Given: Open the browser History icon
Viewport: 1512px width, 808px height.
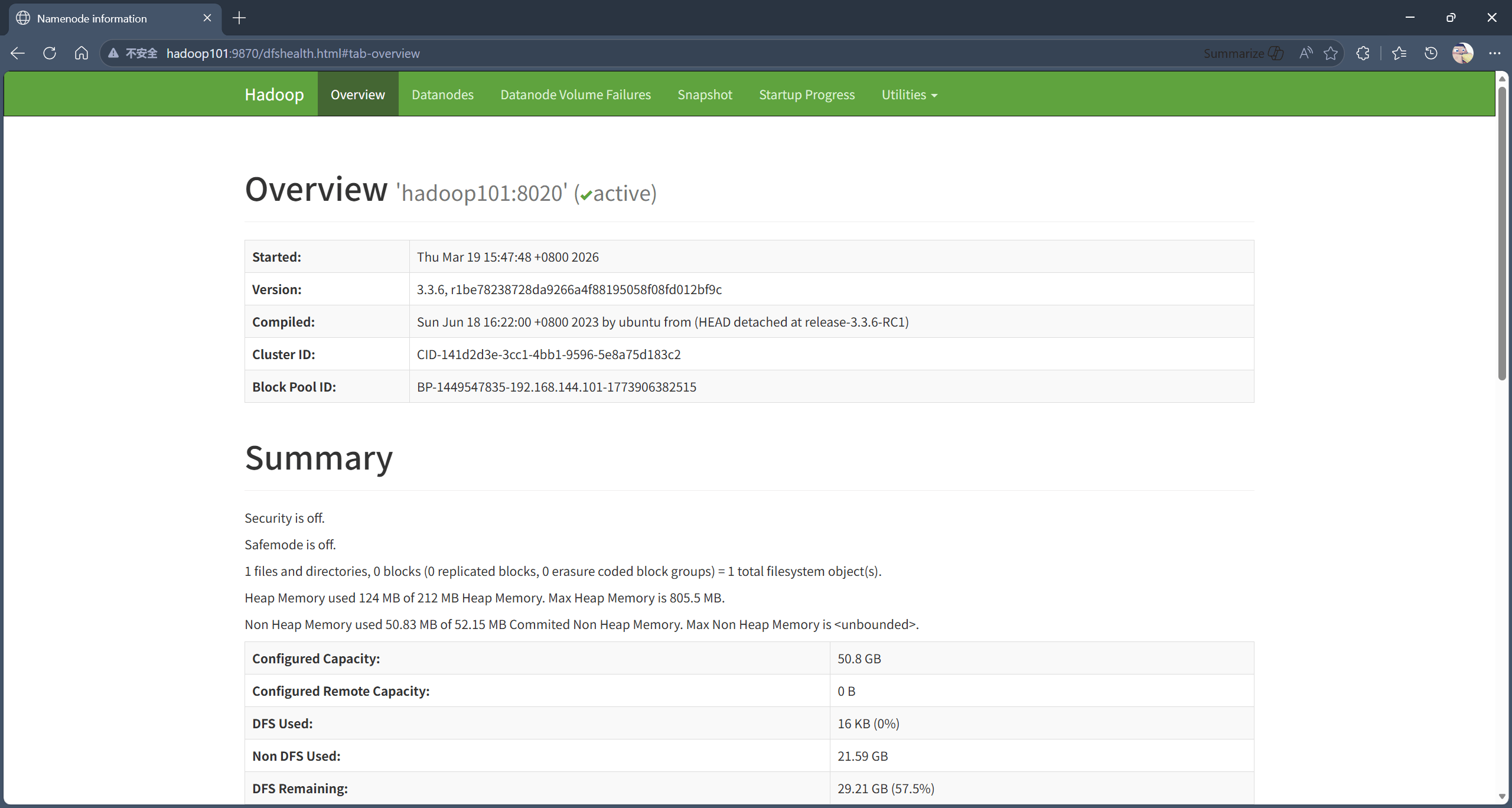Looking at the screenshot, I should (x=1430, y=53).
